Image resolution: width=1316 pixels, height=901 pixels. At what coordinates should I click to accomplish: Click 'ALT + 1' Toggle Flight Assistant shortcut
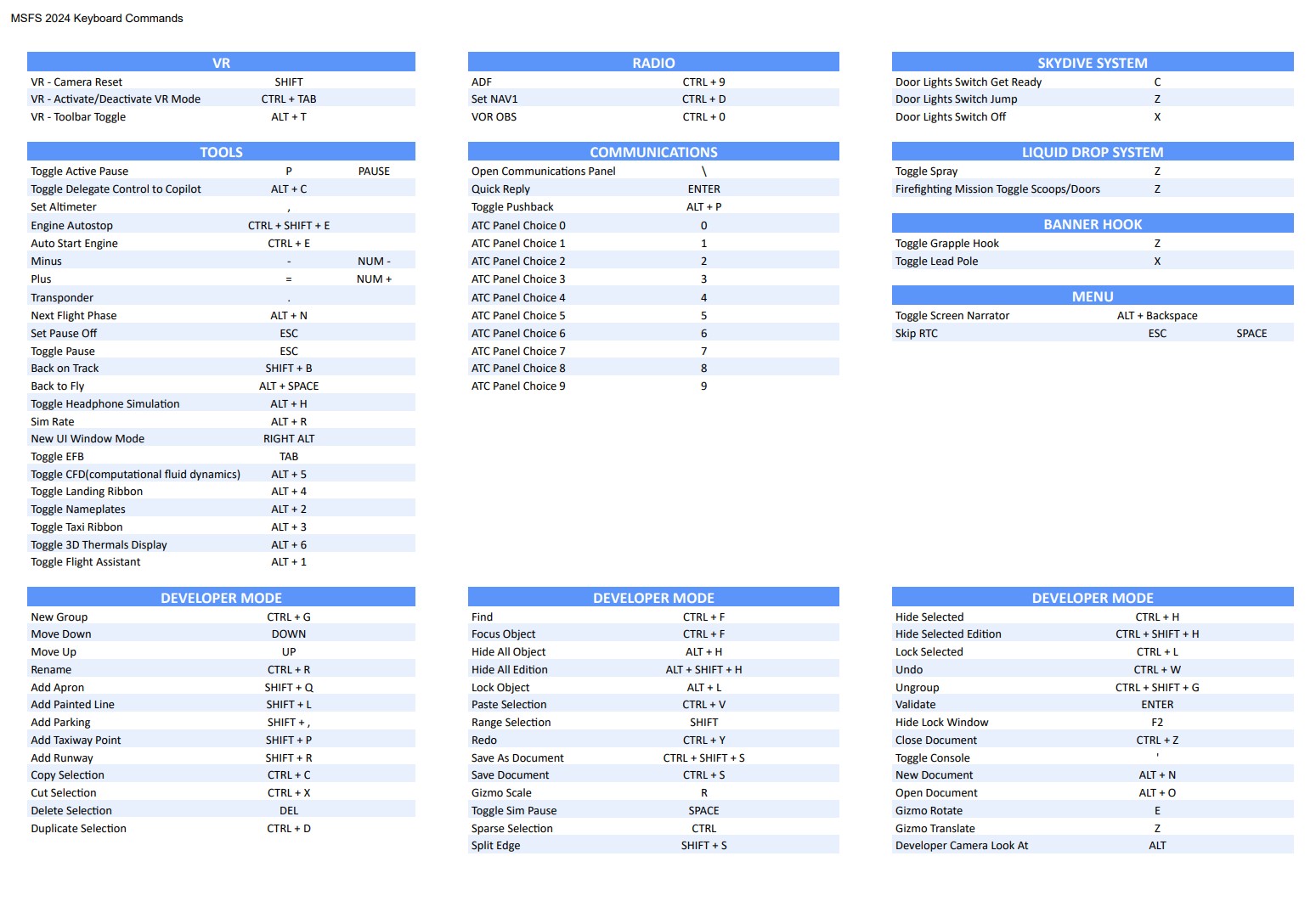click(x=289, y=562)
